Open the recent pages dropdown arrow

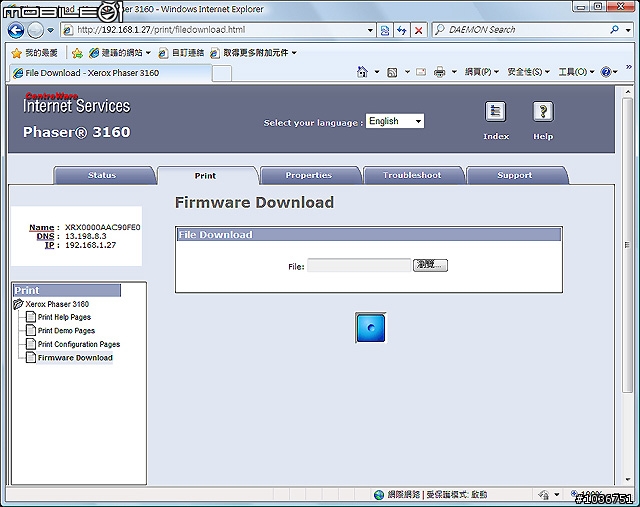tap(50, 30)
